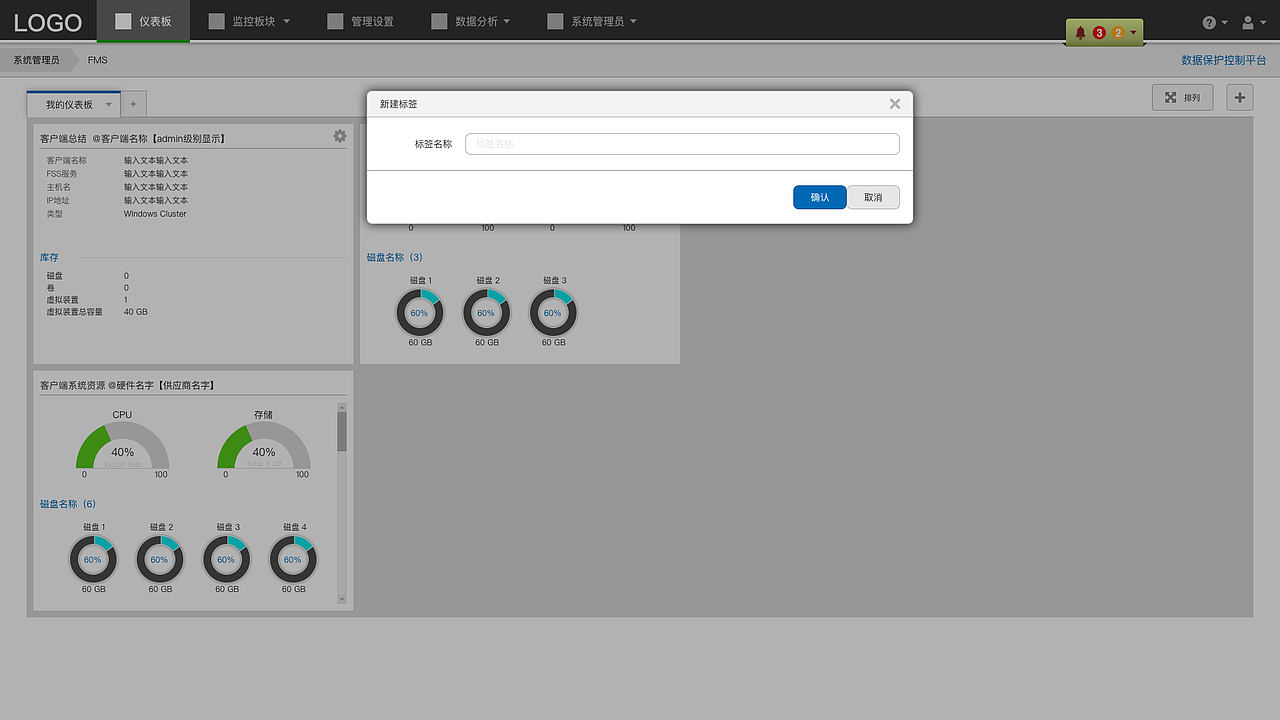The height and width of the screenshot is (720, 1280).
Task: Click the orange badge showing 2 warnings
Action: pos(1118,33)
